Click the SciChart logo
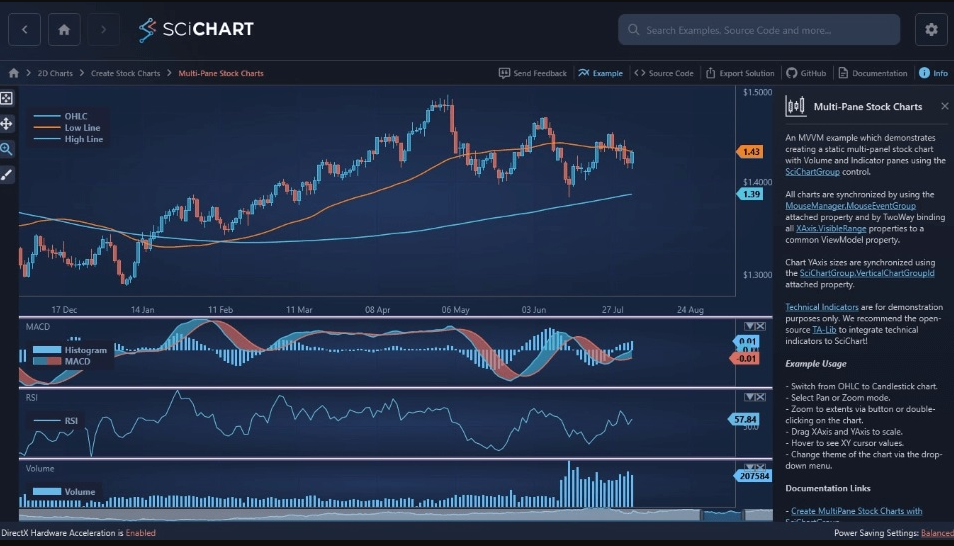 196,29
